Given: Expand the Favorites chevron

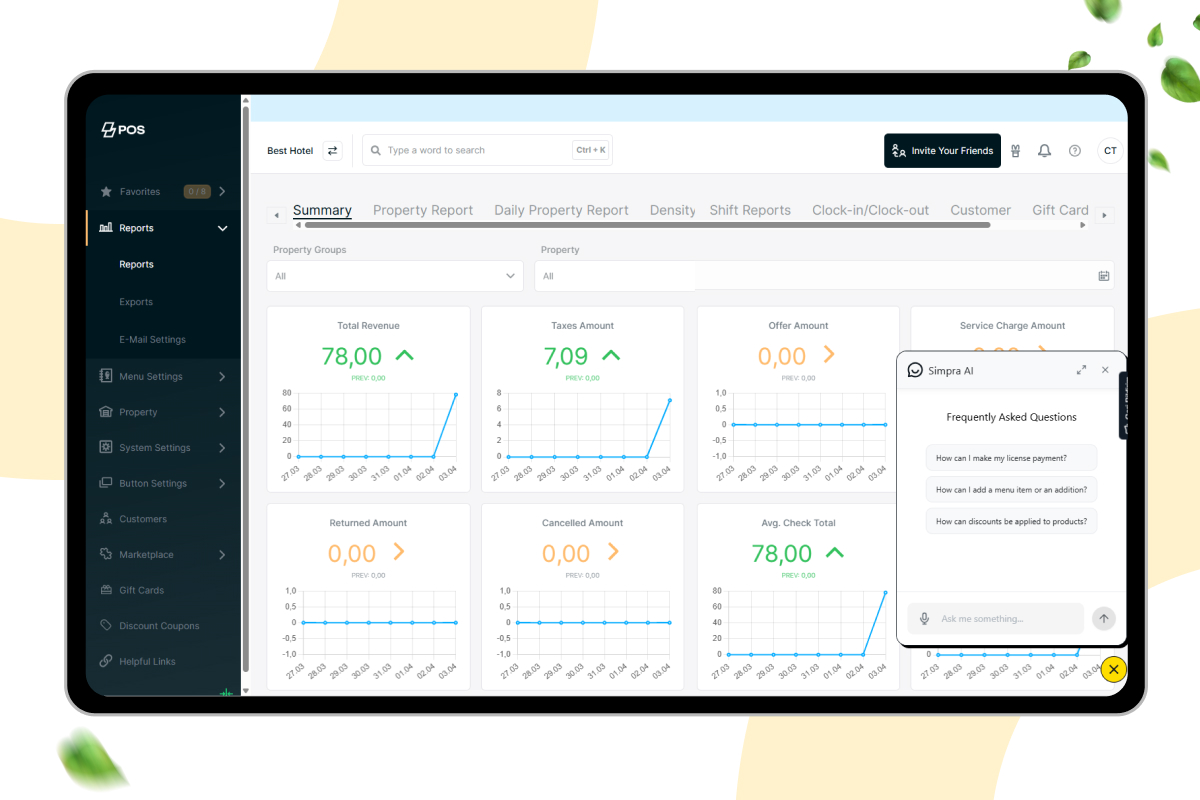Looking at the screenshot, I should tap(222, 192).
